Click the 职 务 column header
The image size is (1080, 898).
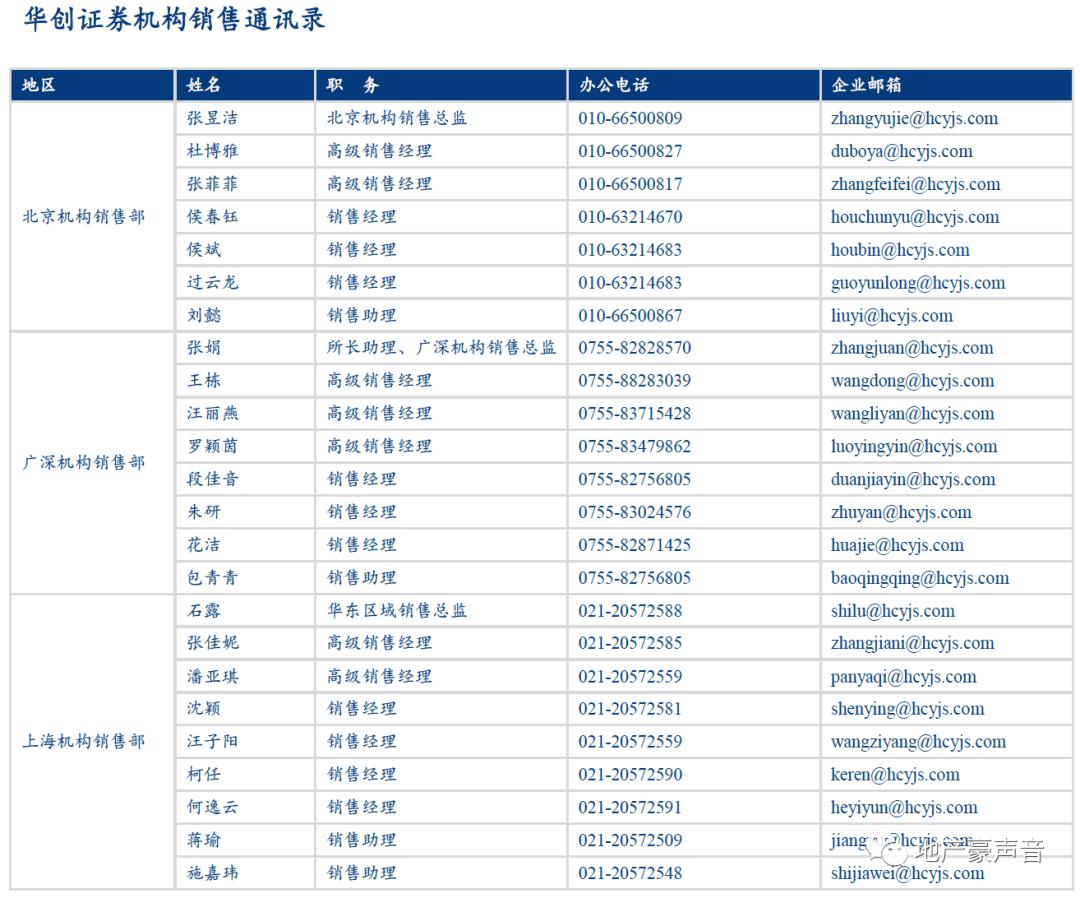pos(441,85)
